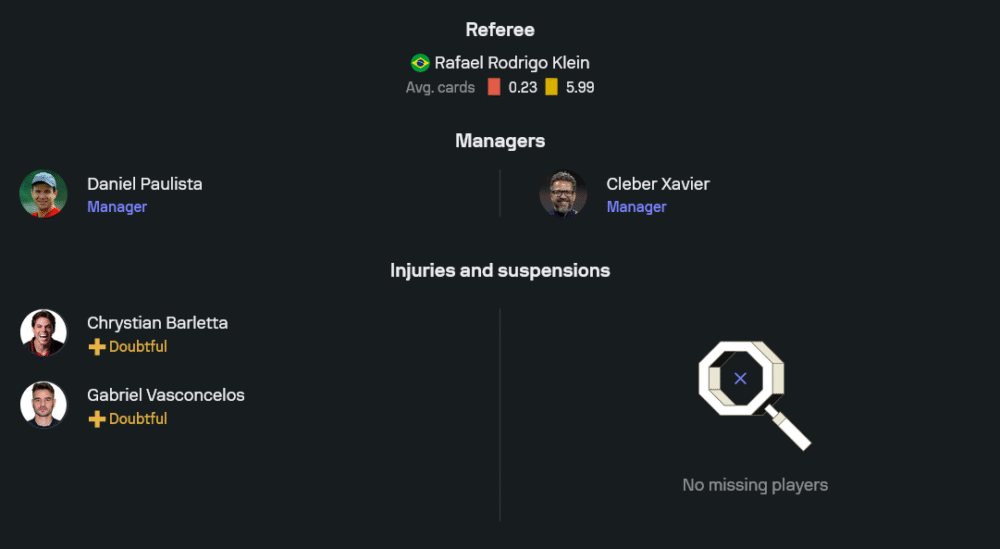Screen dimensions: 1000x549
Task: Click the Cleber Xavier name link
Action: pos(658,184)
